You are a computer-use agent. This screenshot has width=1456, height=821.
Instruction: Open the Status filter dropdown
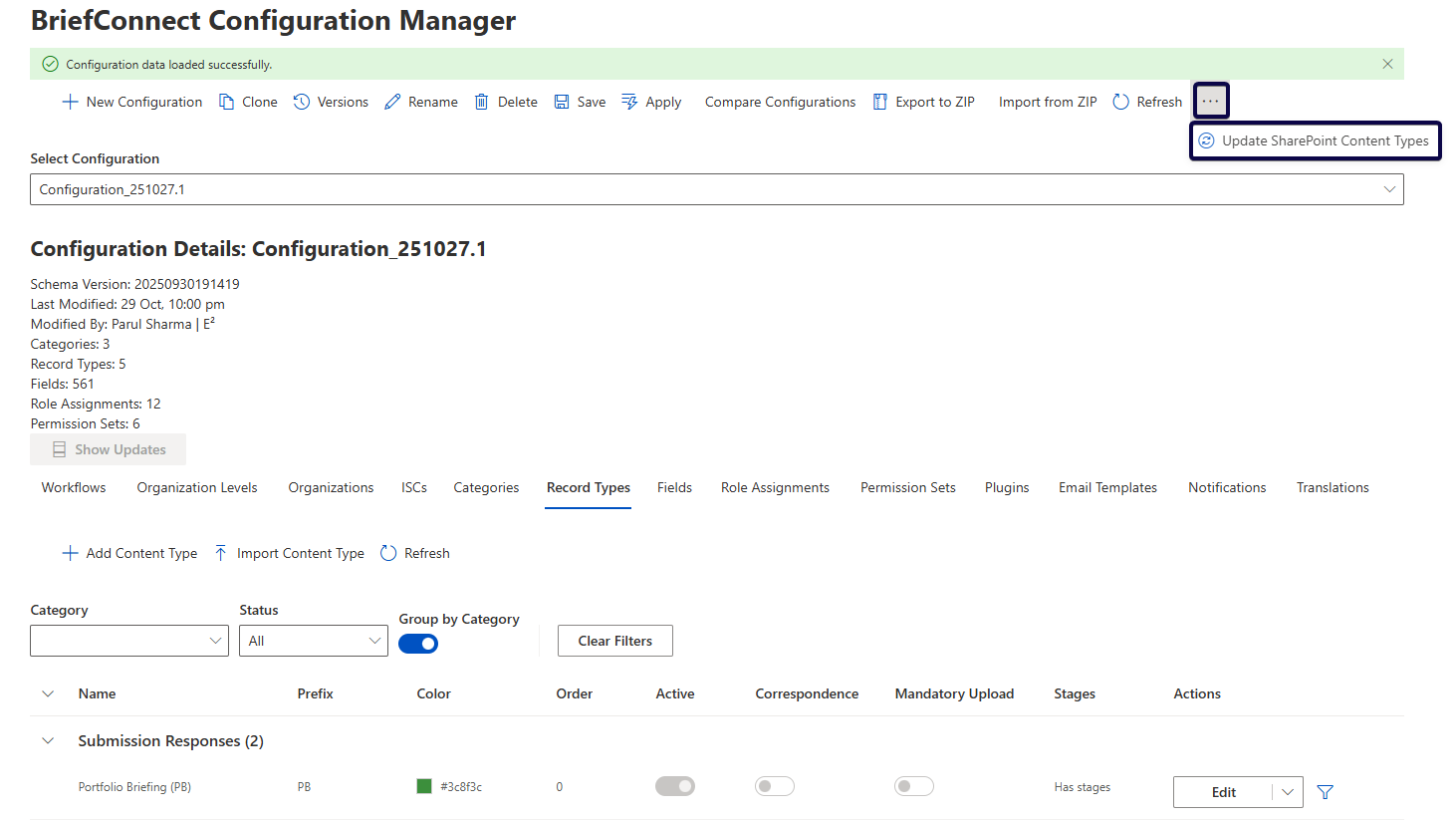pyautogui.click(x=313, y=641)
